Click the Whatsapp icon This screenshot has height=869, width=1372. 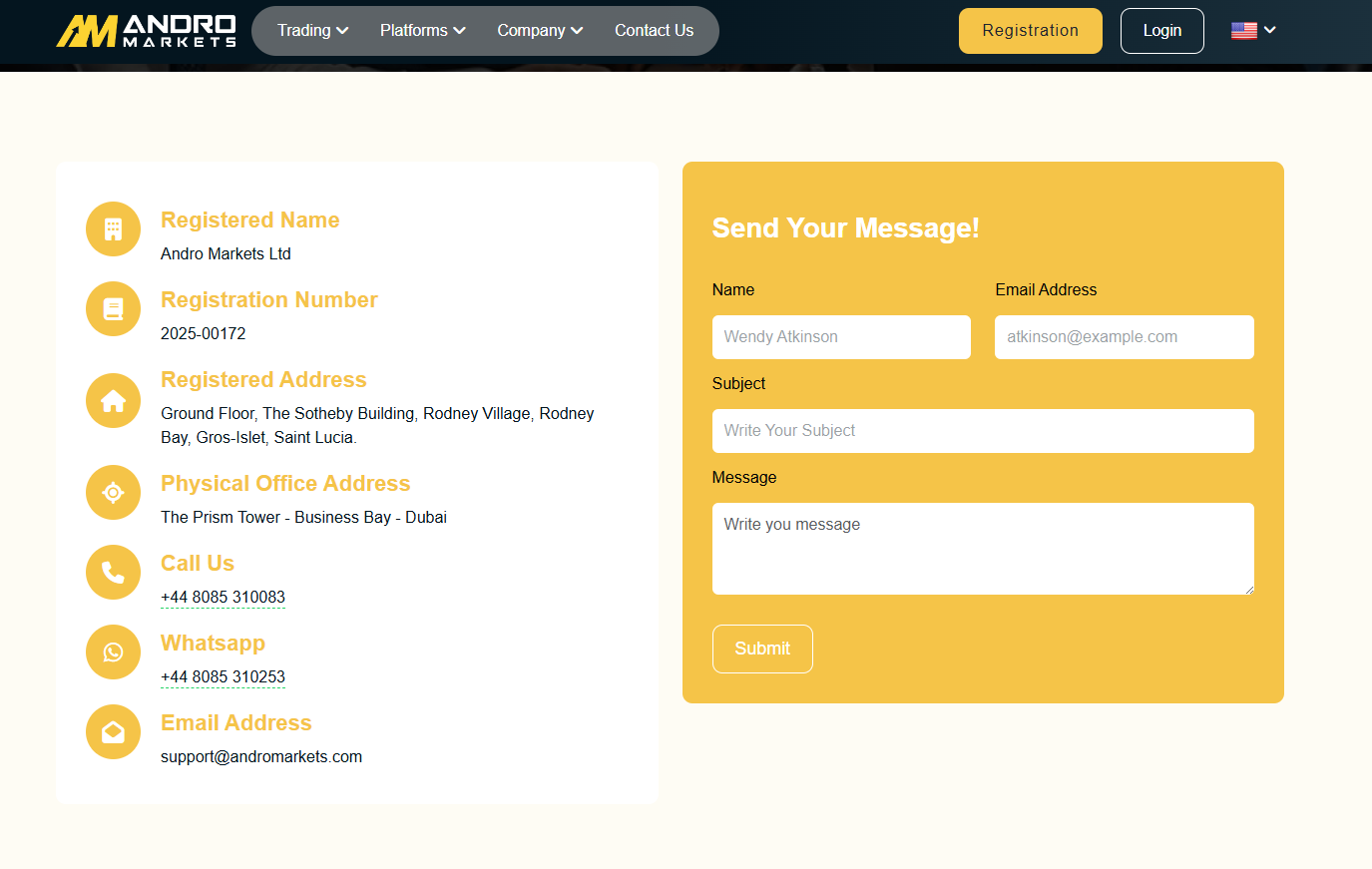(114, 652)
